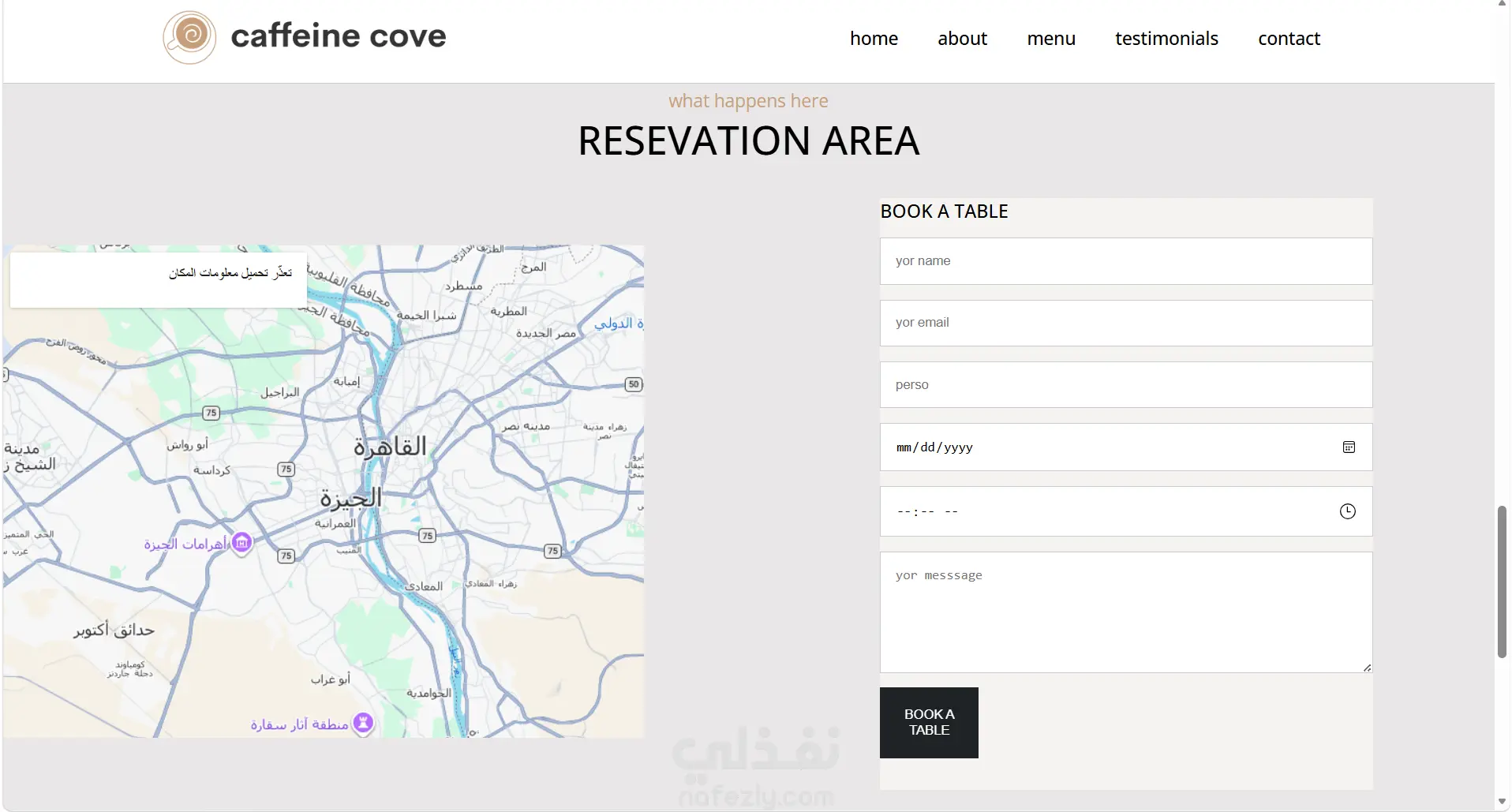Click the Nasr City label on map
This screenshot has width=1512, height=812.
[x=526, y=426]
